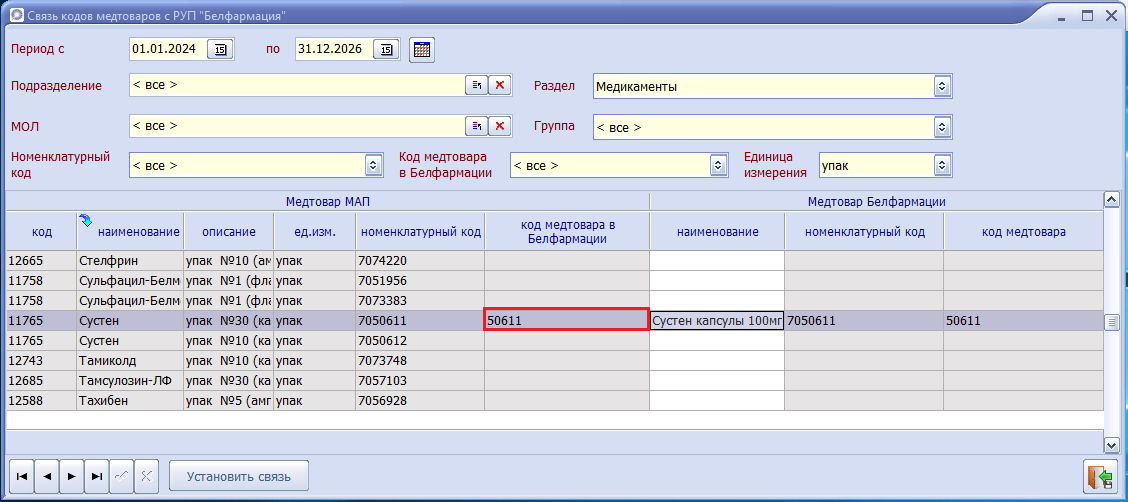The height and width of the screenshot is (502, 1128).
Task: Open calendar picker for period end date
Action: pyautogui.click(x=386, y=50)
